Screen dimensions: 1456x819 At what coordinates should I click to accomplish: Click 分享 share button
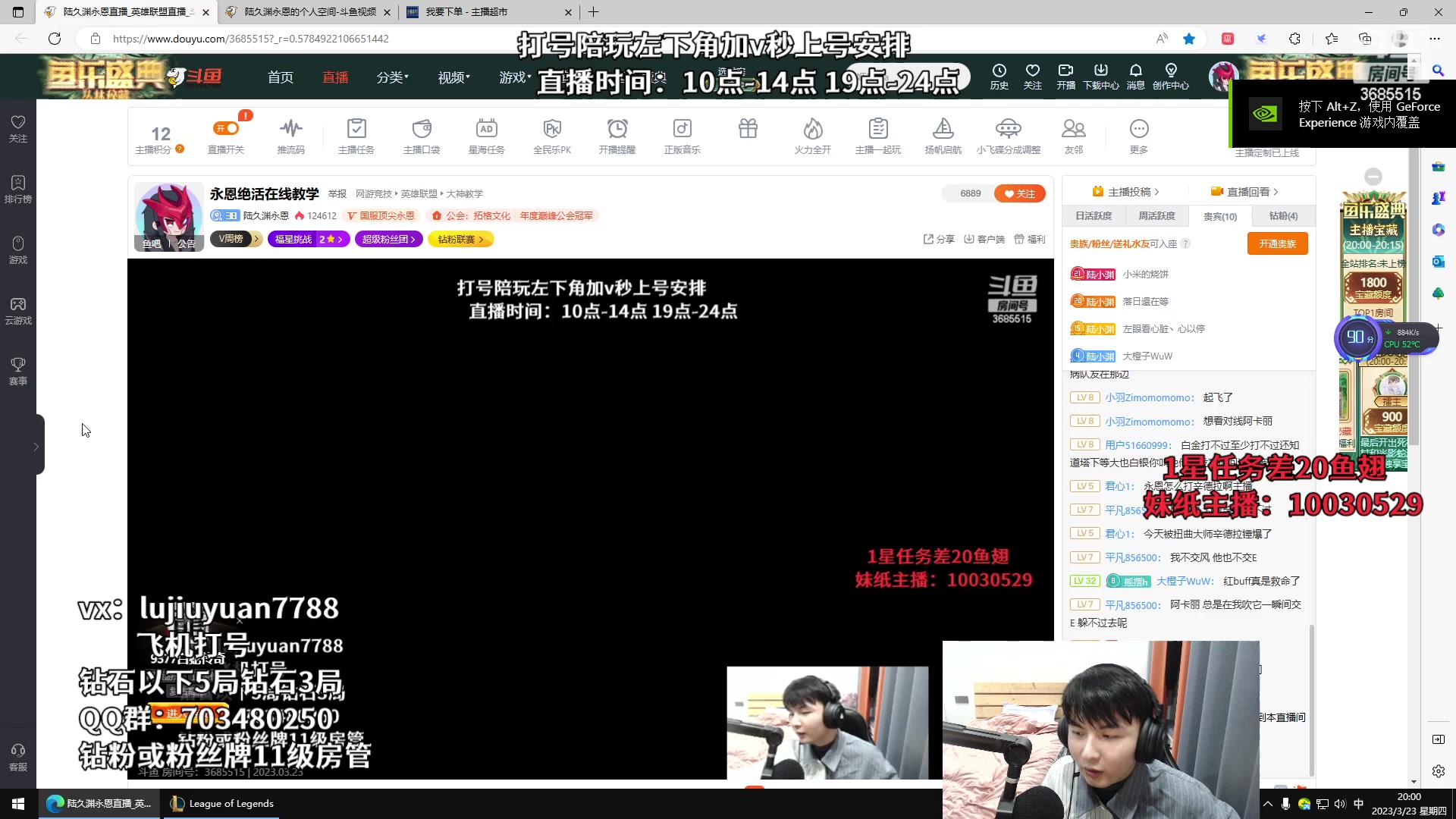pos(939,239)
